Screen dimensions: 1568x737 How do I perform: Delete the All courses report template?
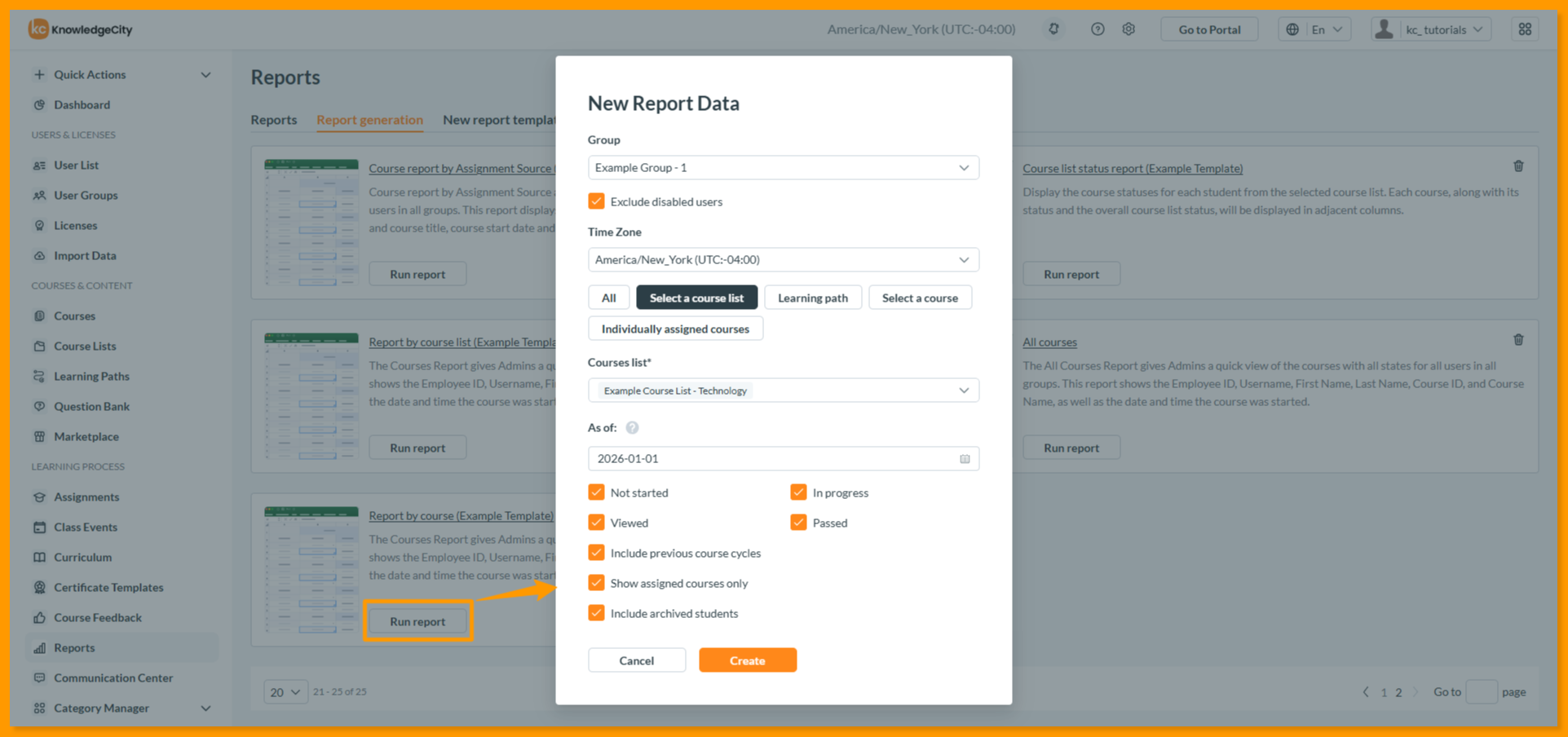point(1518,340)
